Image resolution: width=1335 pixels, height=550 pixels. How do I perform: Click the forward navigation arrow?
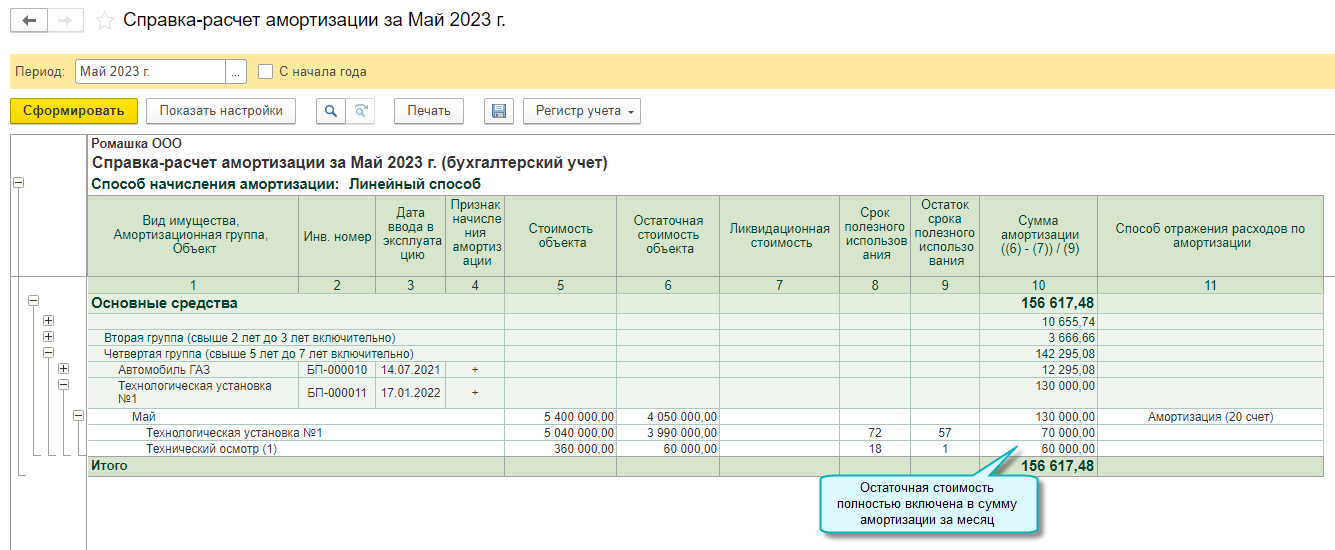66,20
